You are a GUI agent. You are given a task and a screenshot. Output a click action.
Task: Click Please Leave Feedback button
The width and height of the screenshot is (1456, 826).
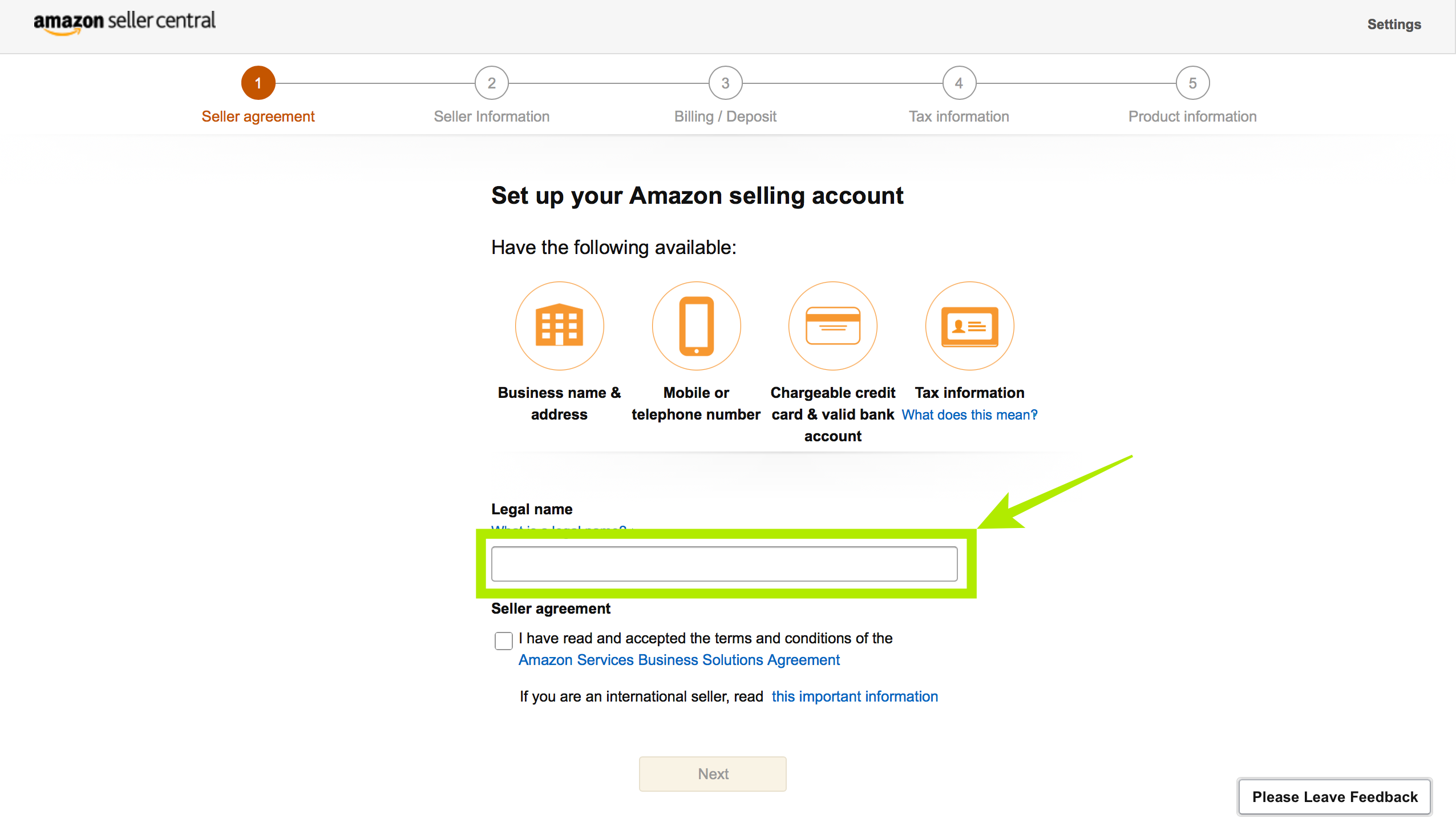tap(1334, 797)
